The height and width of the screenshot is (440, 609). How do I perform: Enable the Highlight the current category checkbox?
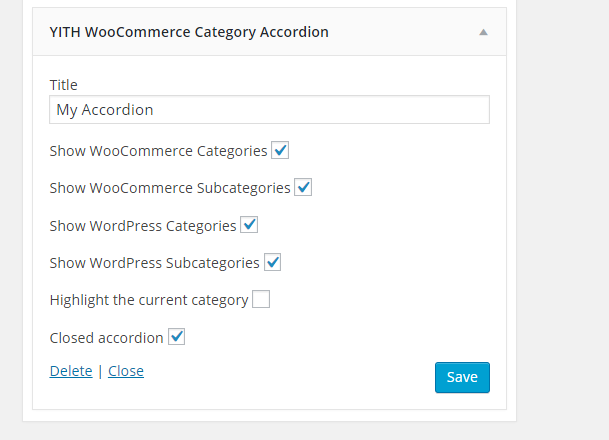click(x=261, y=299)
